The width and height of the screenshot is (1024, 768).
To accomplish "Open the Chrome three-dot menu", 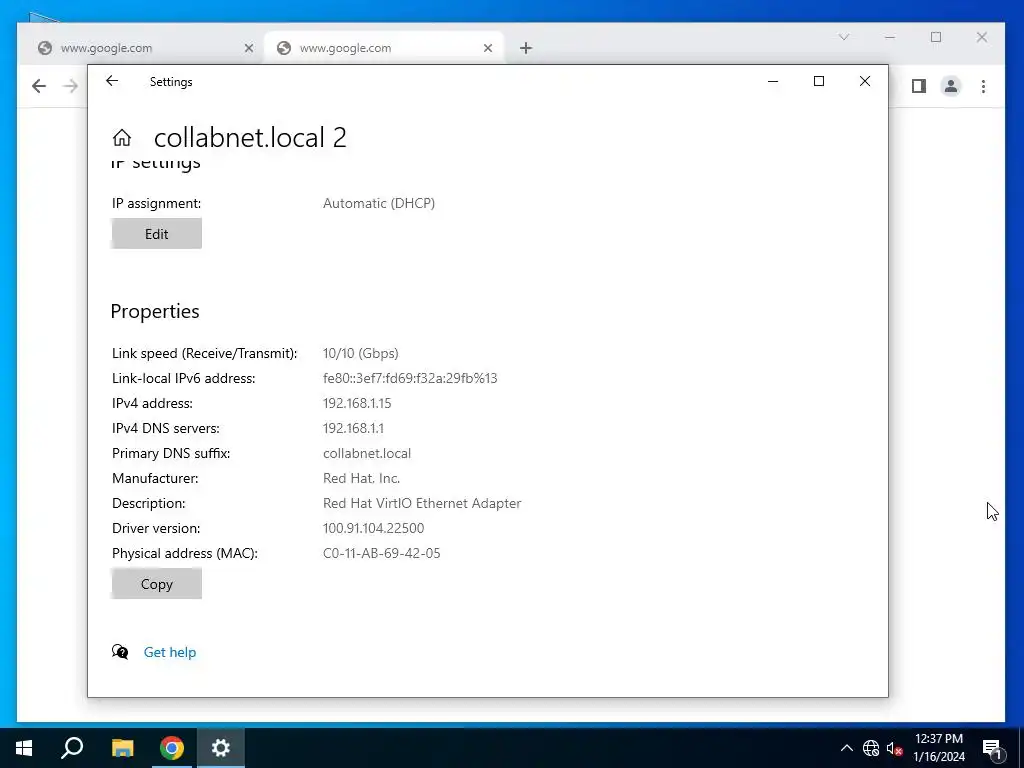I will pos(984,86).
